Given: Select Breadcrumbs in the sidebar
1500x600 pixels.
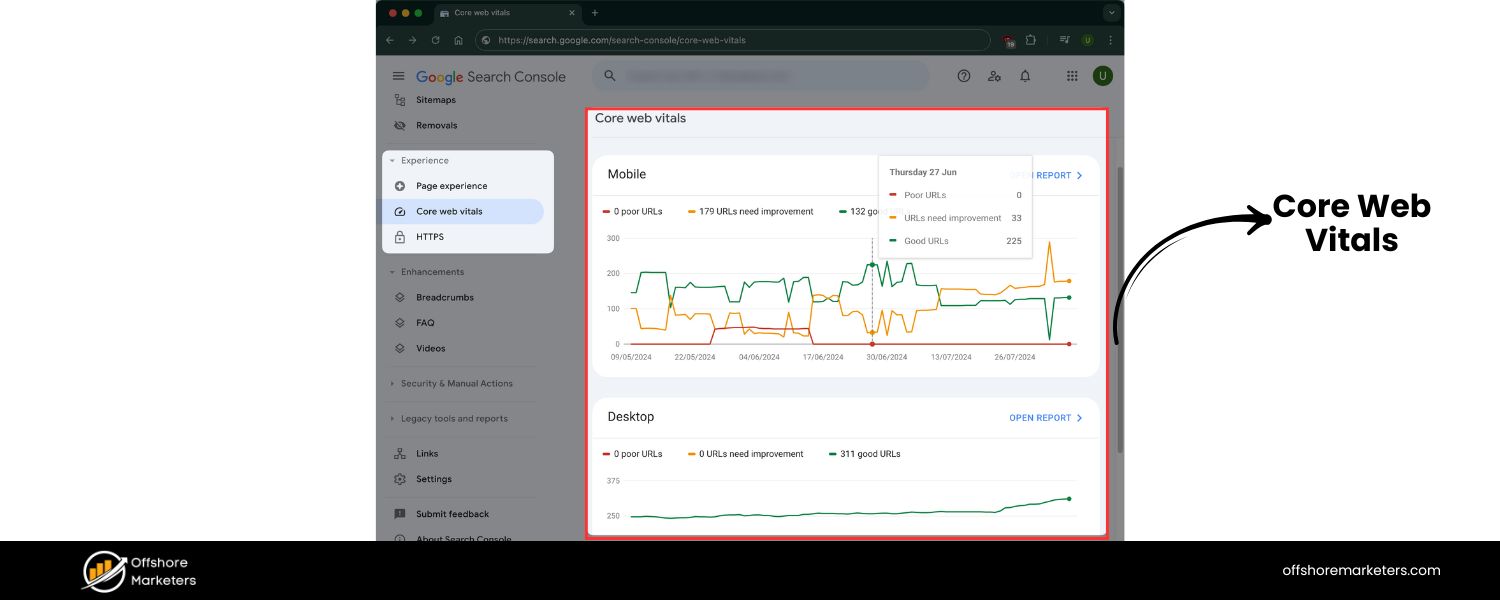Looking at the screenshot, I should [444, 297].
